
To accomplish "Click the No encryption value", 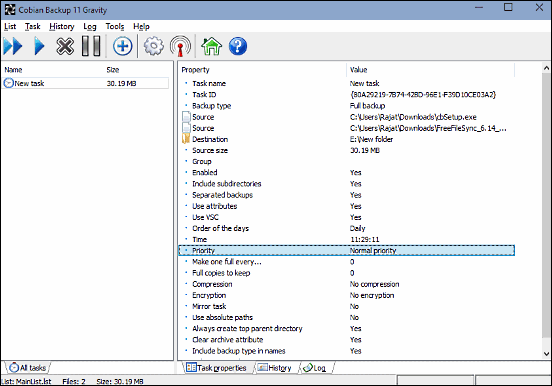I will tap(372, 295).
